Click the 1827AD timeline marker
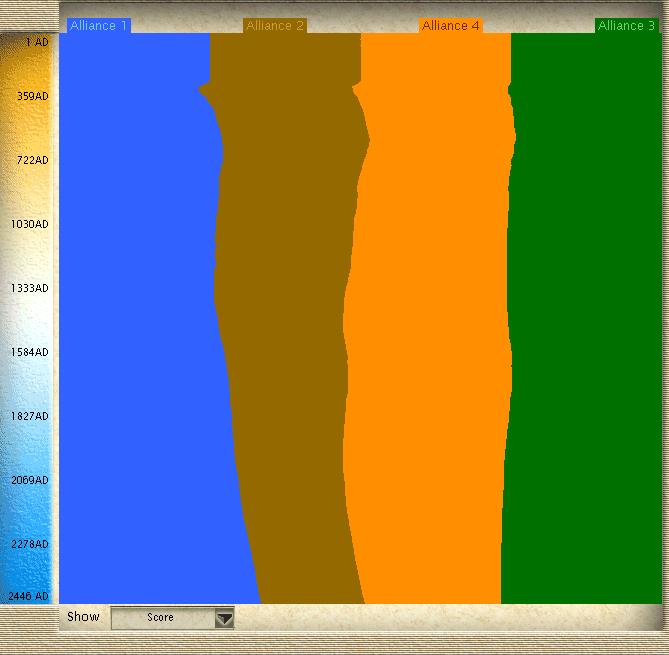This screenshot has height=655, width=669. pos(29,417)
